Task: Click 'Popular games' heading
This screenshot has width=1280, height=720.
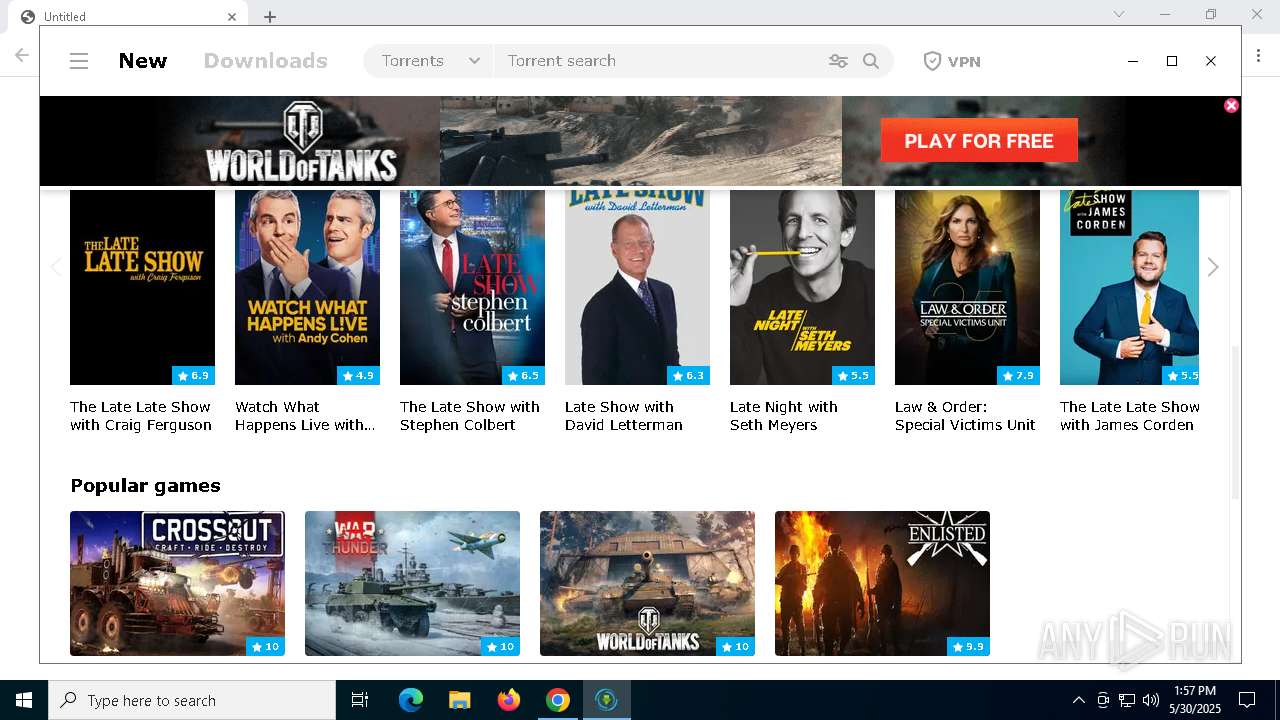Action: pyautogui.click(x=145, y=485)
